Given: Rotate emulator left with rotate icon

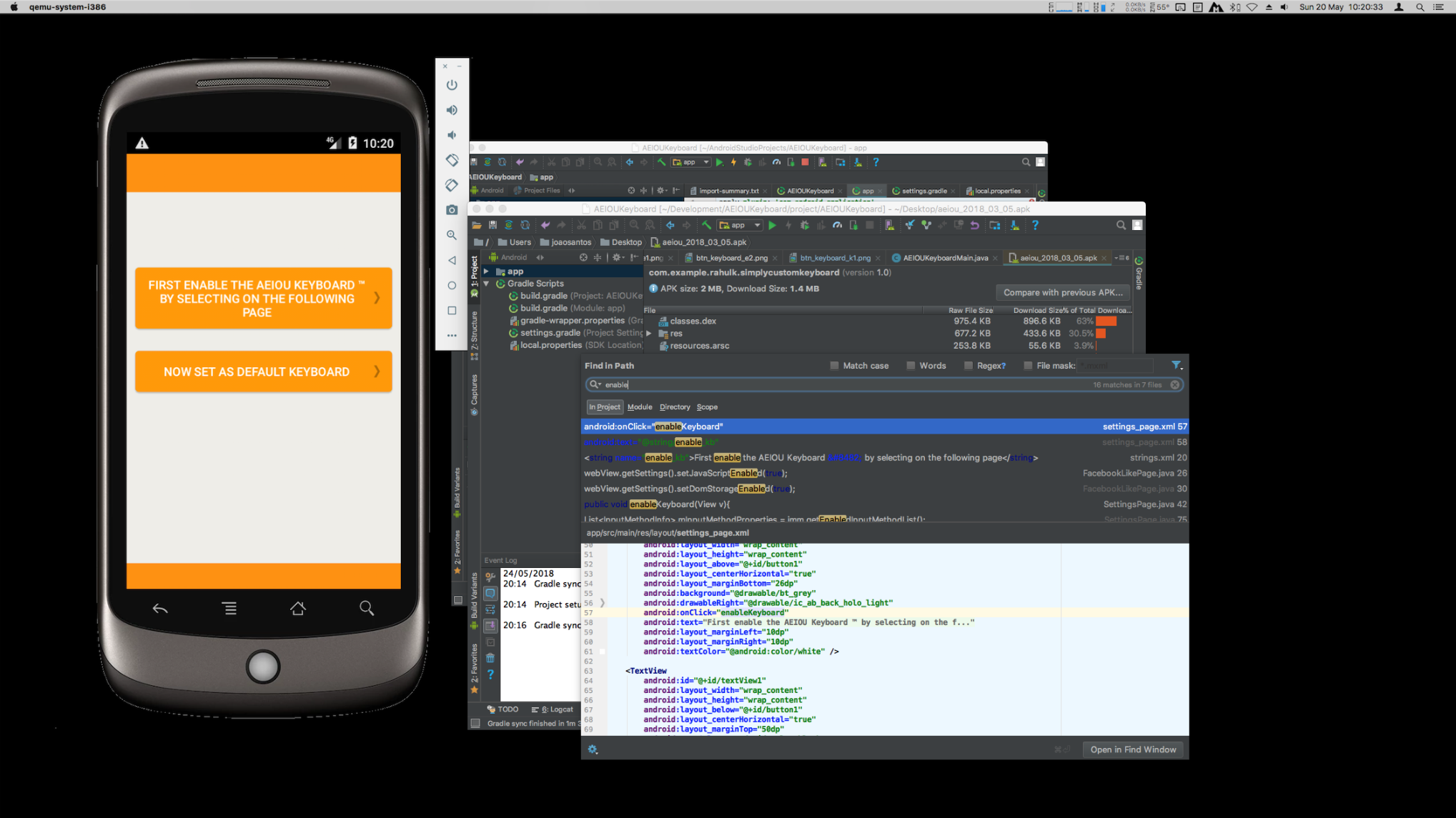Looking at the screenshot, I should coord(452,160).
